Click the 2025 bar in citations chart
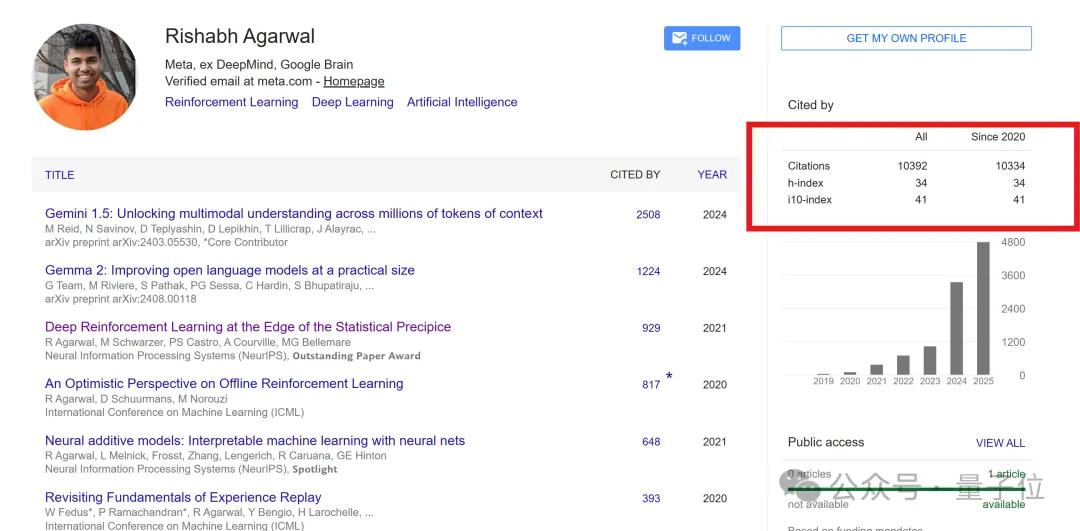The width and height of the screenshot is (1080, 531). pos(984,308)
